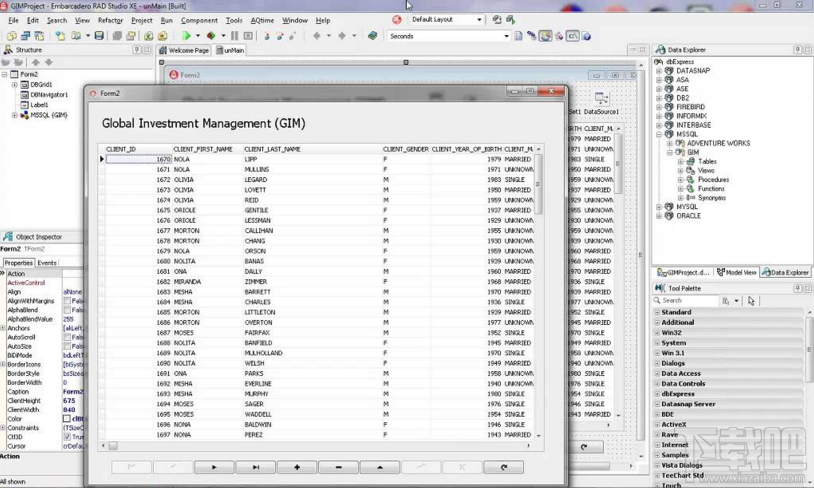Image resolution: width=814 pixels, height=488 pixels.
Task: Pin the Data Explorer panel
Action: click(797, 50)
